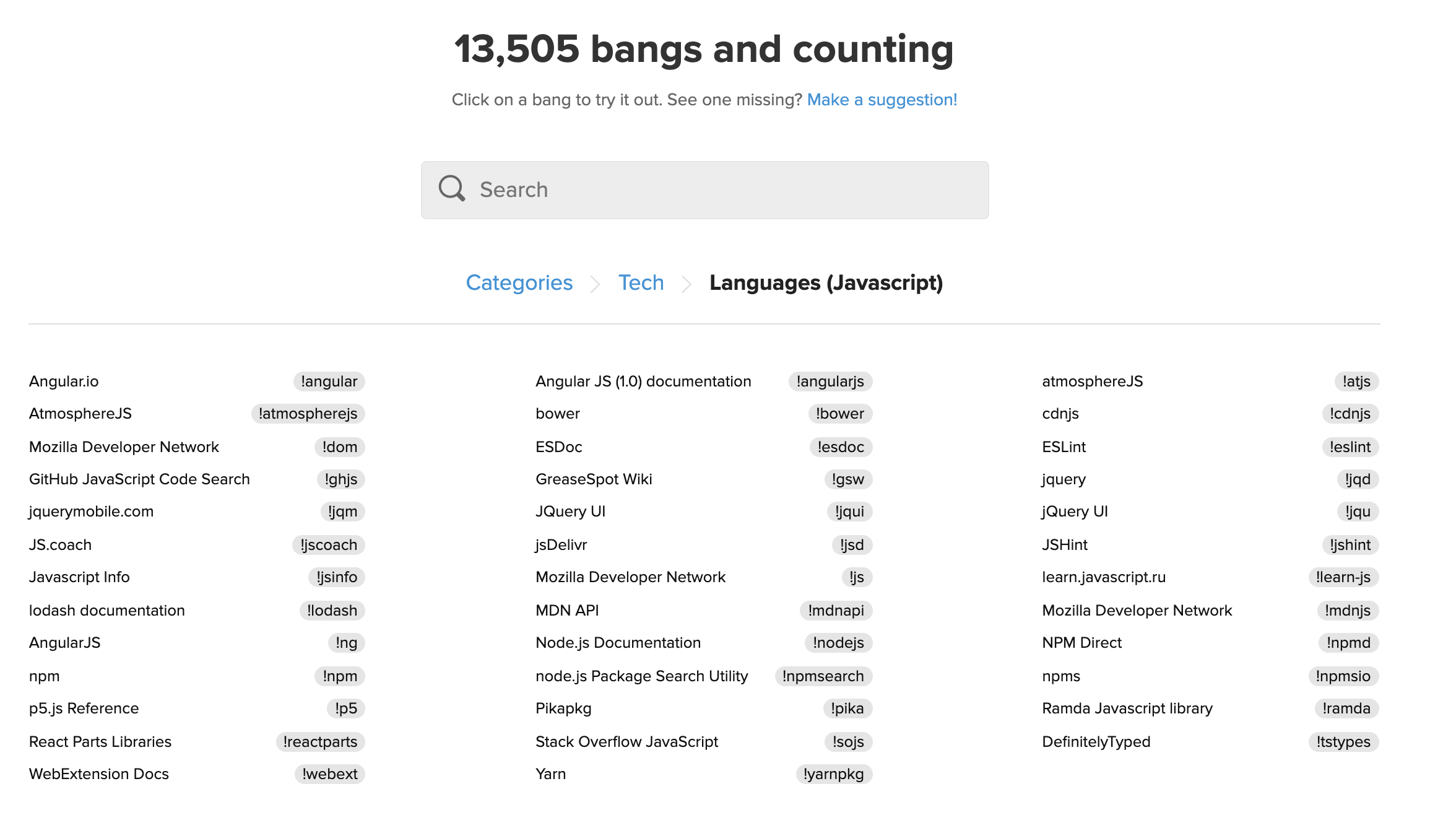The image size is (1456, 815).
Task: Click the !jsd bang
Action: (852, 545)
